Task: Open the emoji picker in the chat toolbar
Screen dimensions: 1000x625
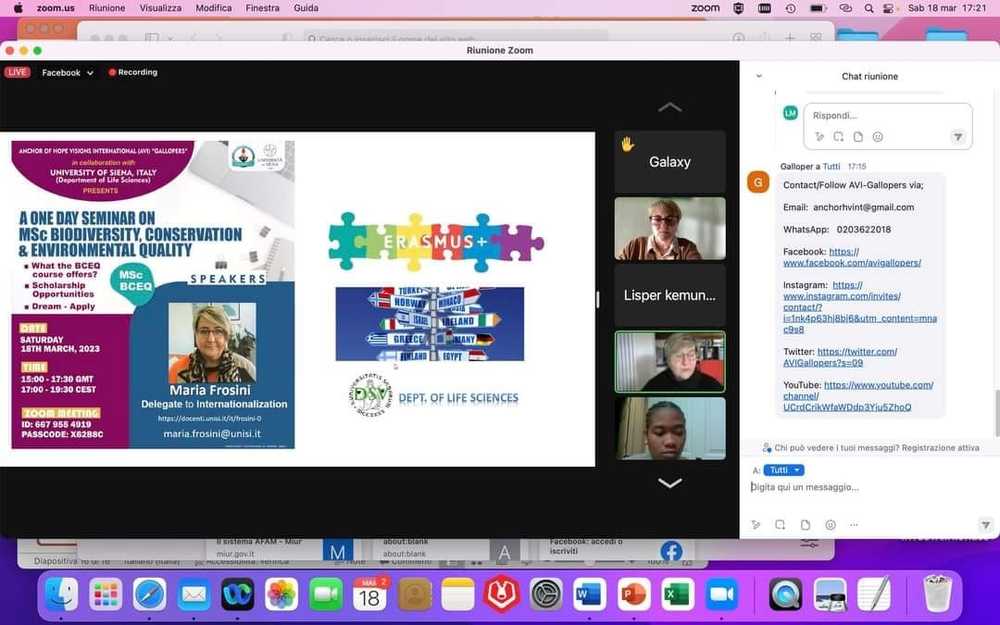Action: pos(829,524)
